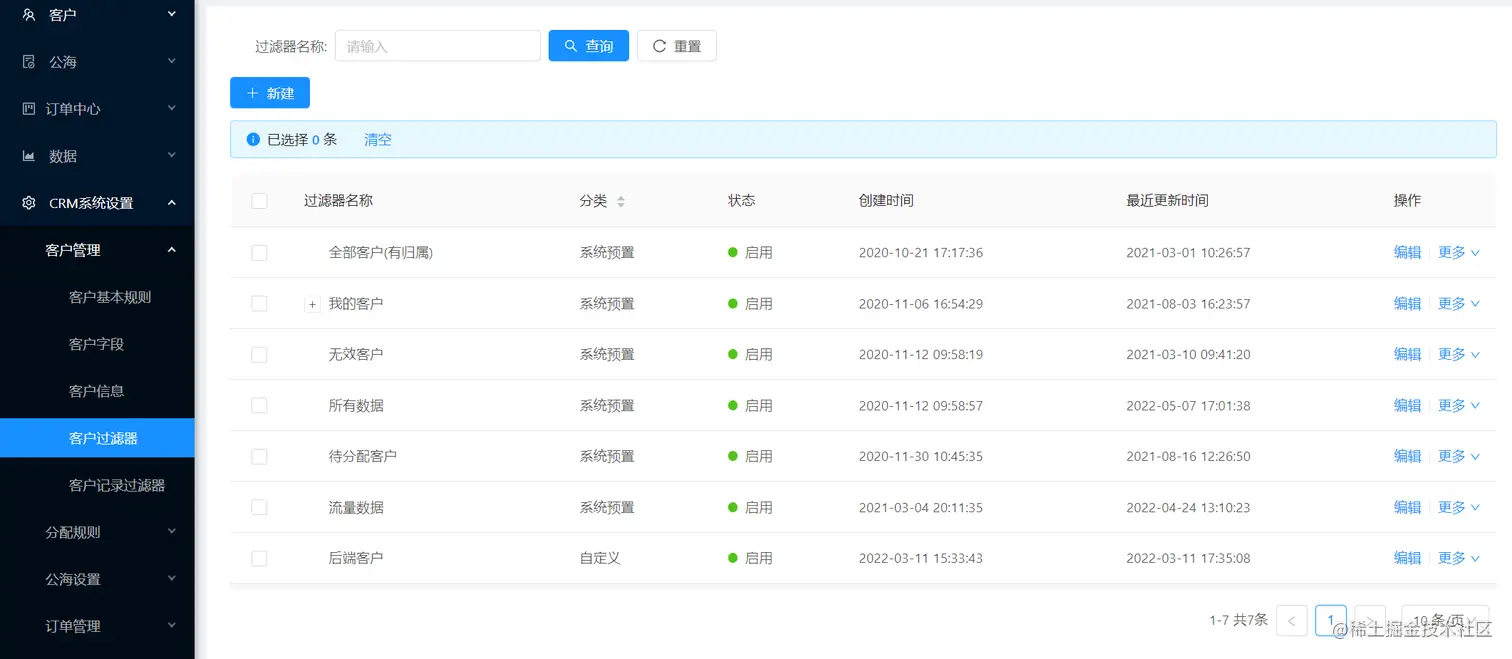Expand the 订单中心 sidebar menu
The height and width of the screenshot is (659, 1512).
pyautogui.click(x=172, y=108)
